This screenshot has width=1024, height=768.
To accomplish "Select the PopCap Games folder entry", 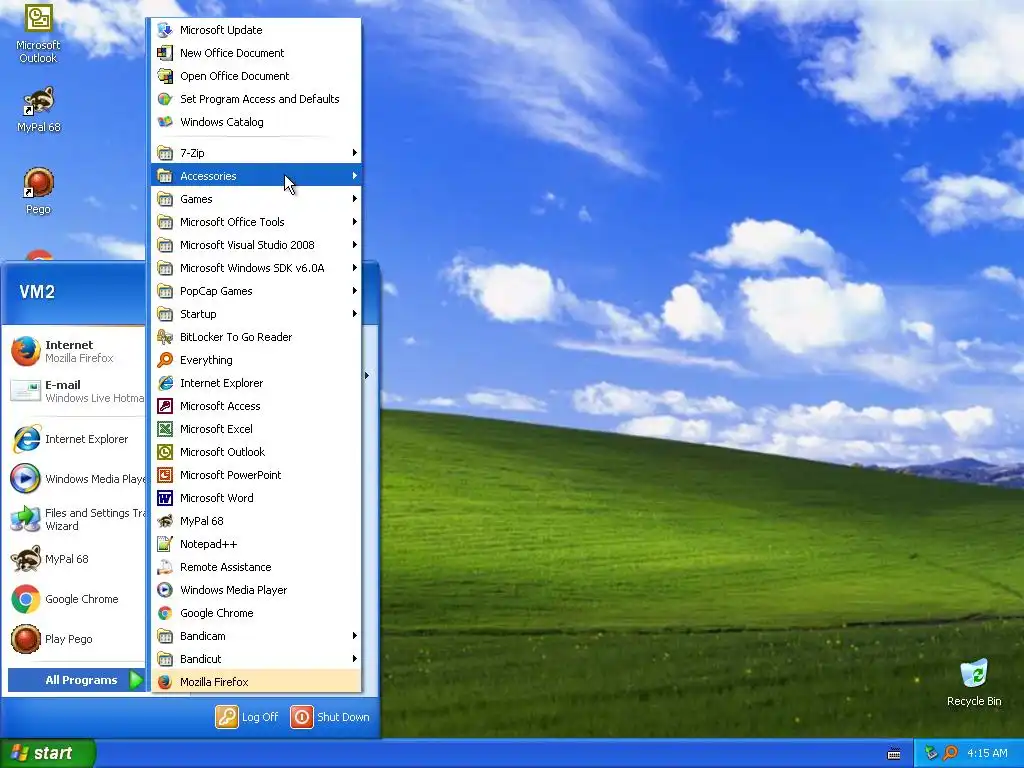I will [256, 291].
